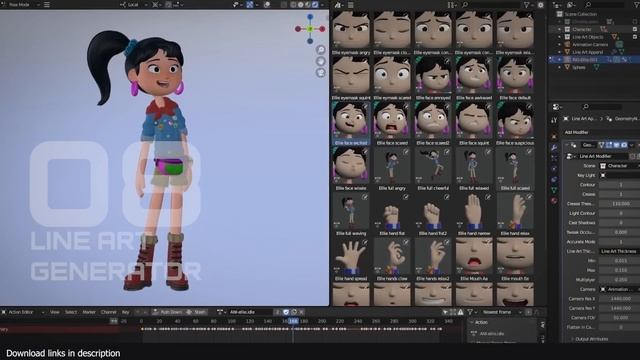Select the Ellie hand spread pose asset

pyautogui.click(x=351, y=260)
